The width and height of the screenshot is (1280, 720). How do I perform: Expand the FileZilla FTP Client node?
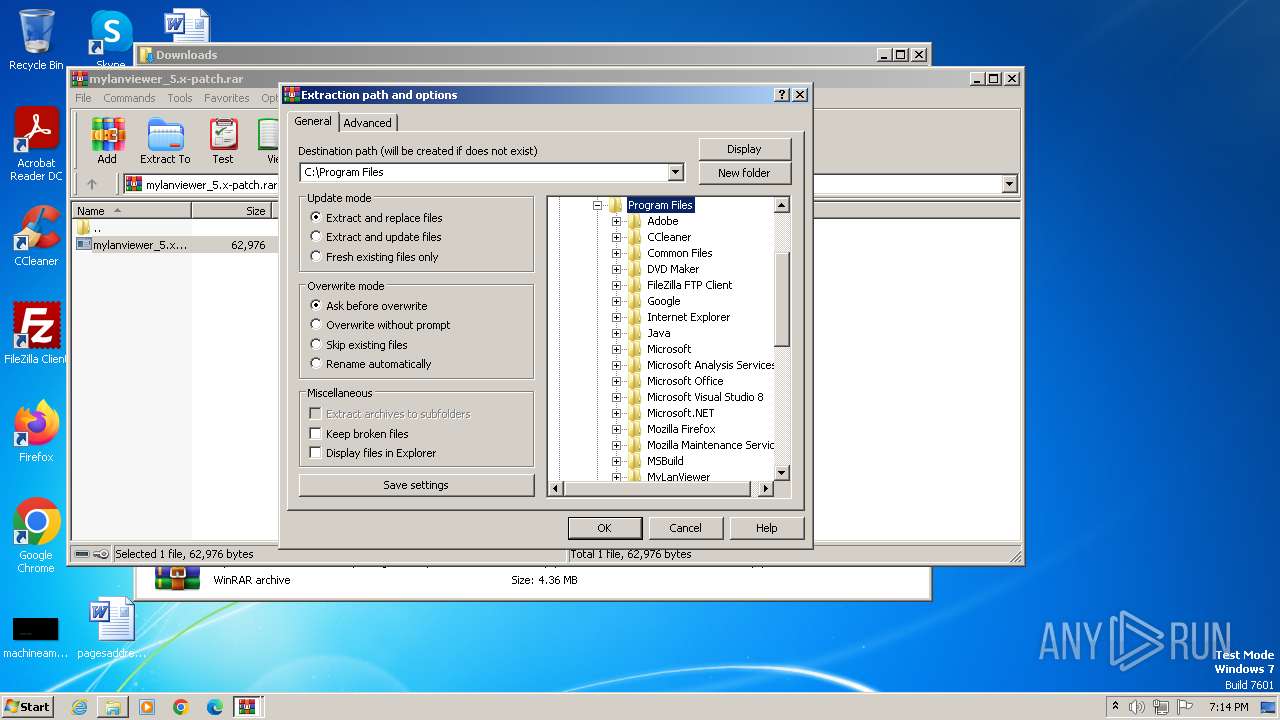(617, 285)
